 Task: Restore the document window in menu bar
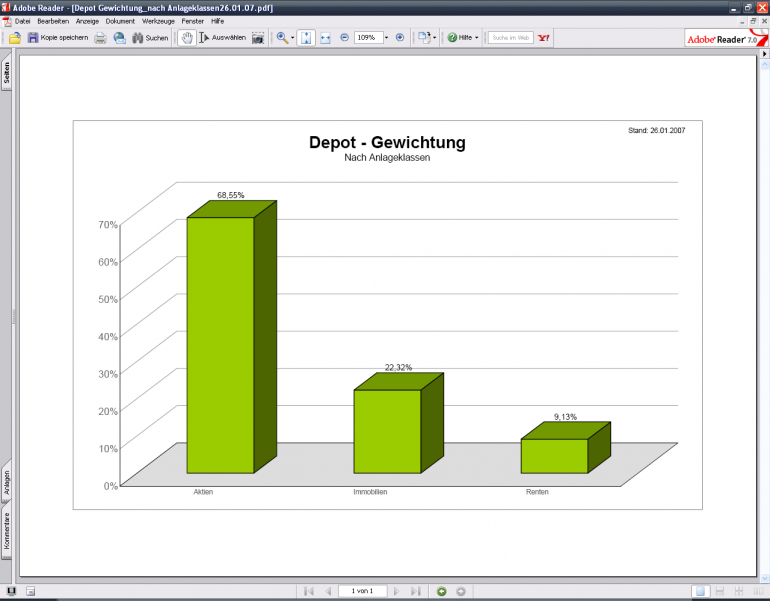point(753,21)
